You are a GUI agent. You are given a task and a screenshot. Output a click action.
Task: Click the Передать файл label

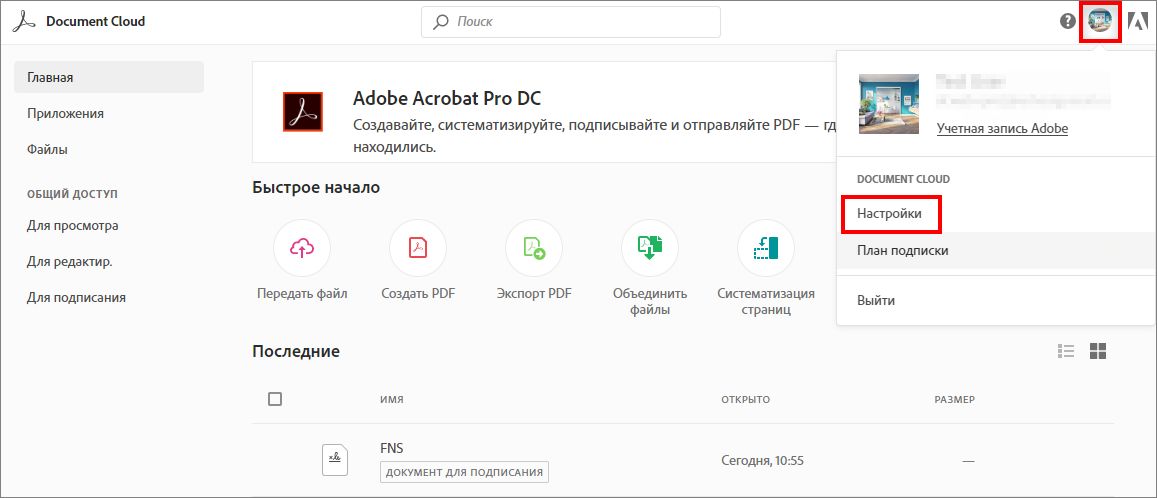click(302, 294)
